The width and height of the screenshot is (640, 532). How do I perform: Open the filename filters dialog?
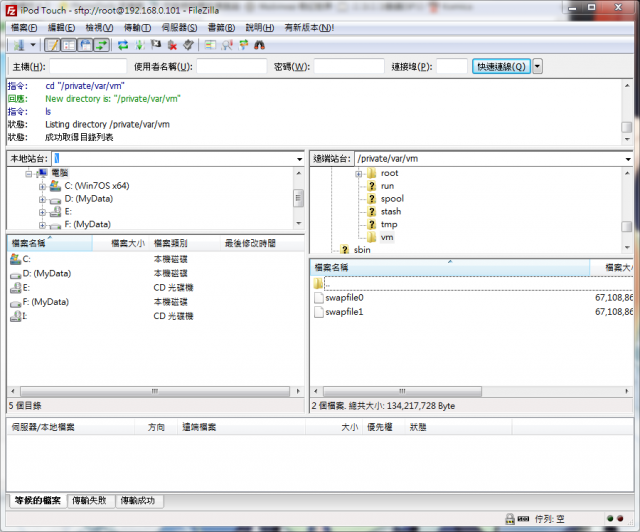point(210,45)
